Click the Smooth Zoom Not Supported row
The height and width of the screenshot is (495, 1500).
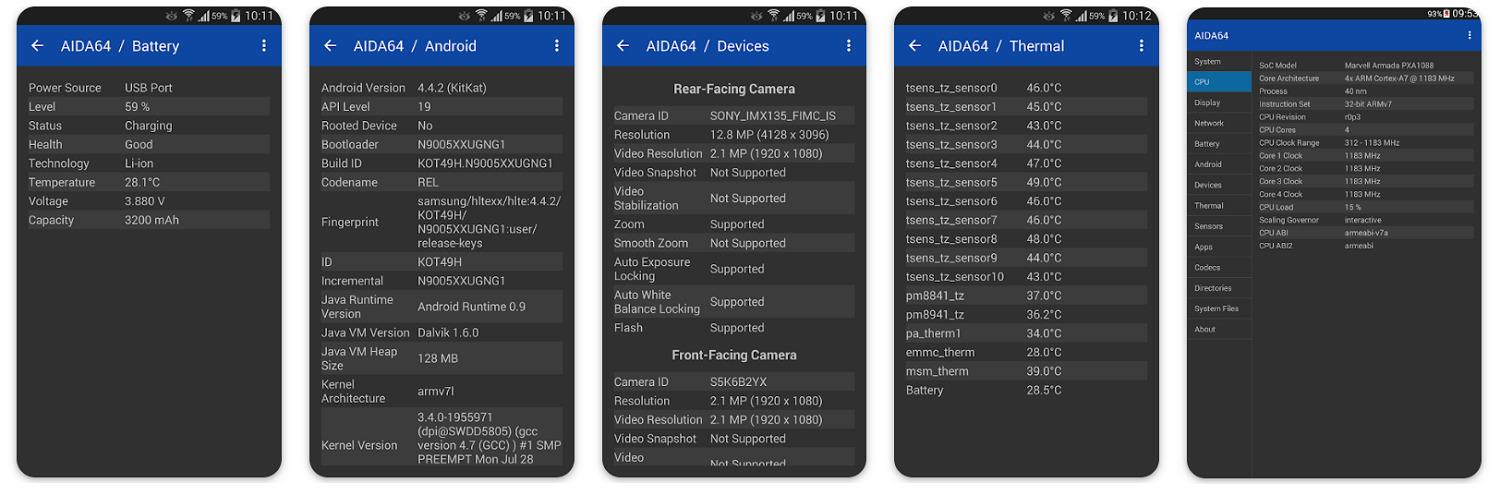click(734, 243)
